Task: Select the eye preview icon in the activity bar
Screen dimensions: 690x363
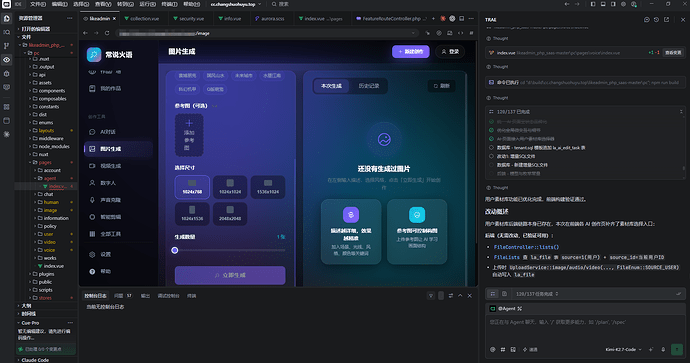Action: click(7, 59)
